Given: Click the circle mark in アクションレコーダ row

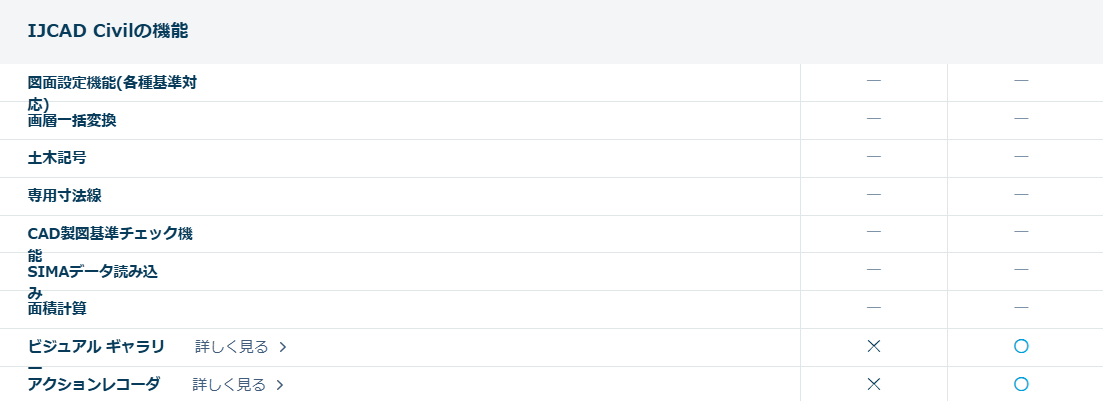Looking at the screenshot, I should (1021, 384).
